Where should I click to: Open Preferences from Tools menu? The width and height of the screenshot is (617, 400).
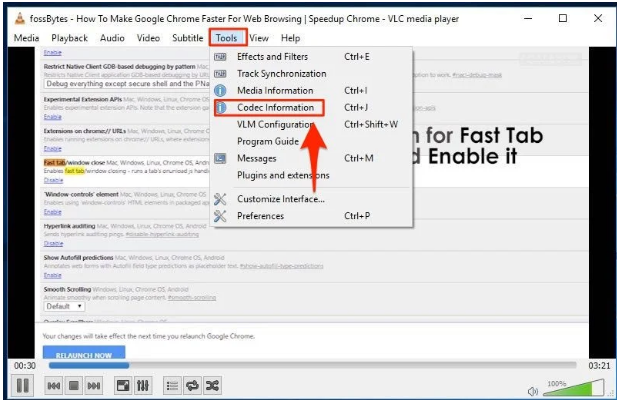coord(312,216)
